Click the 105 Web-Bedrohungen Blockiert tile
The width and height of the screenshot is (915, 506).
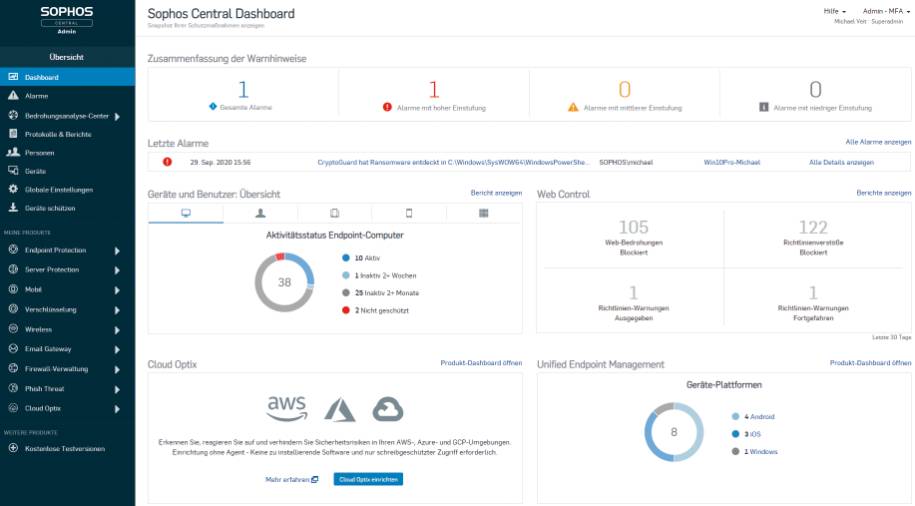tap(633, 236)
